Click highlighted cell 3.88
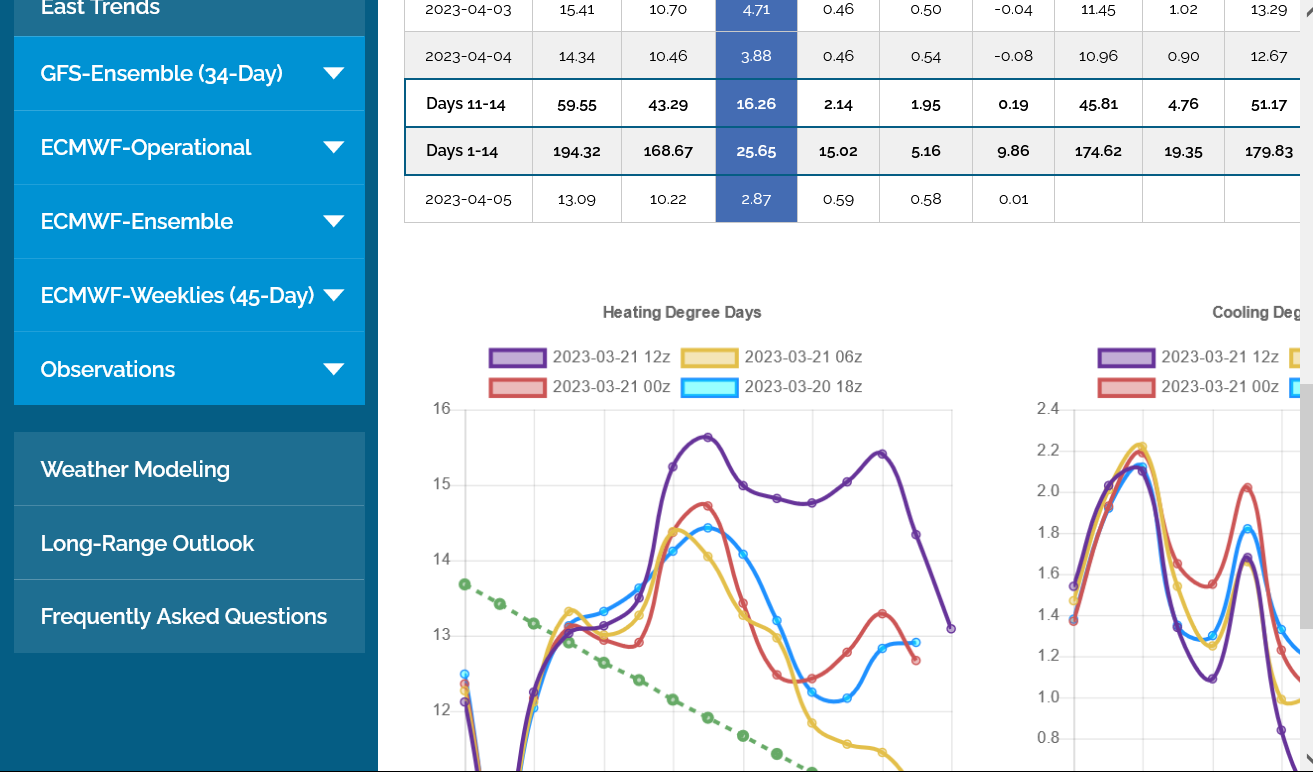This screenshot has width=1313, height=778. pos(756,56)
